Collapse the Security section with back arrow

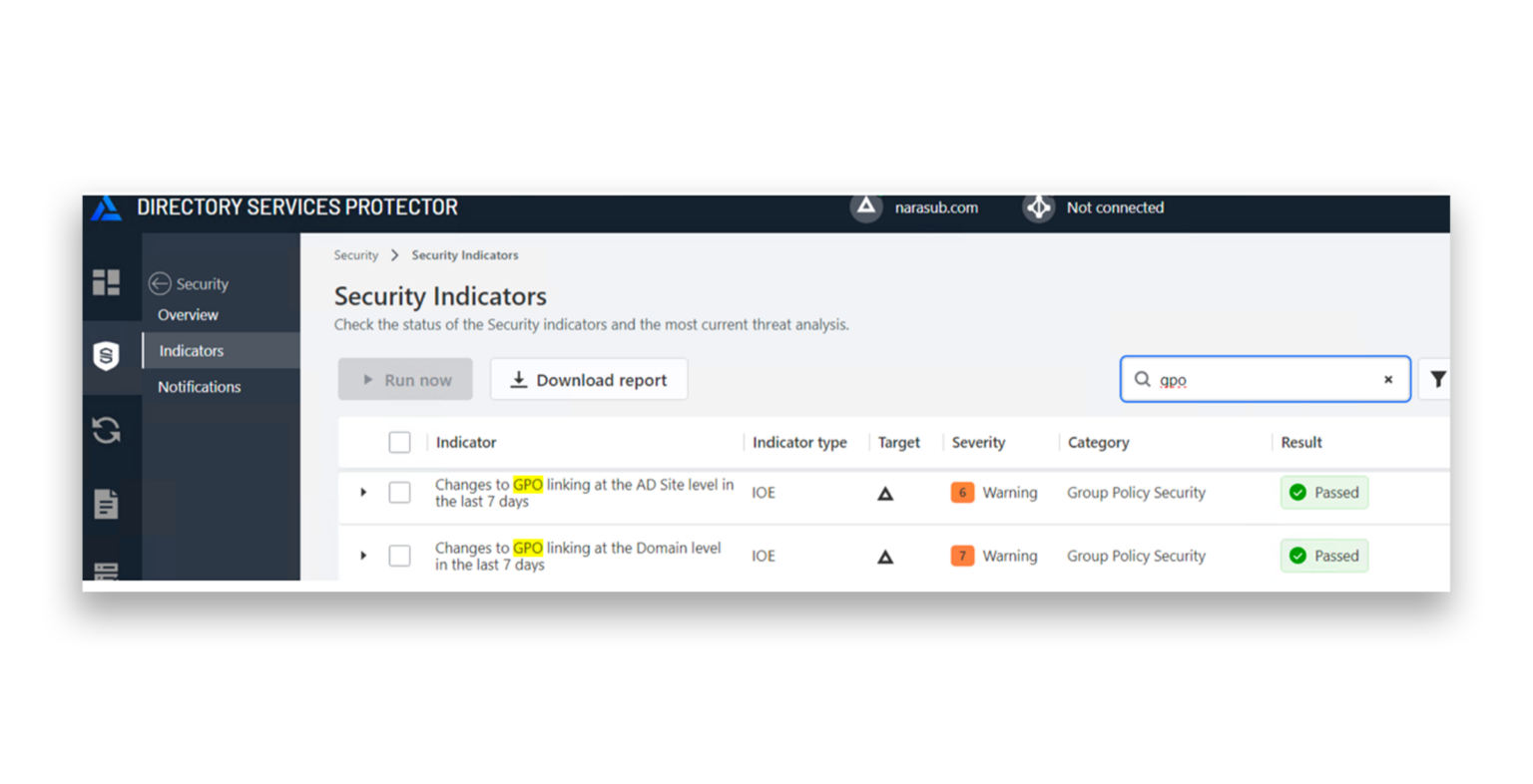(160, 283)
